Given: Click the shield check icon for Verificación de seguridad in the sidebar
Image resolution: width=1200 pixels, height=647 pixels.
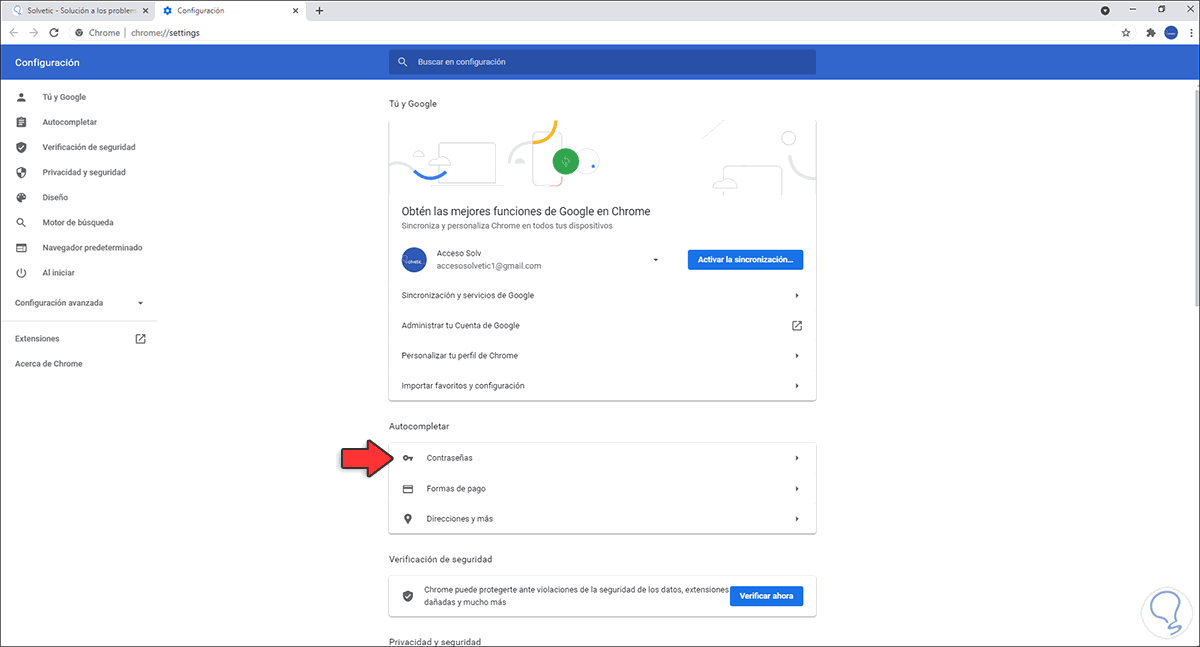Looking at the screenshot, I should click(21, 147).
